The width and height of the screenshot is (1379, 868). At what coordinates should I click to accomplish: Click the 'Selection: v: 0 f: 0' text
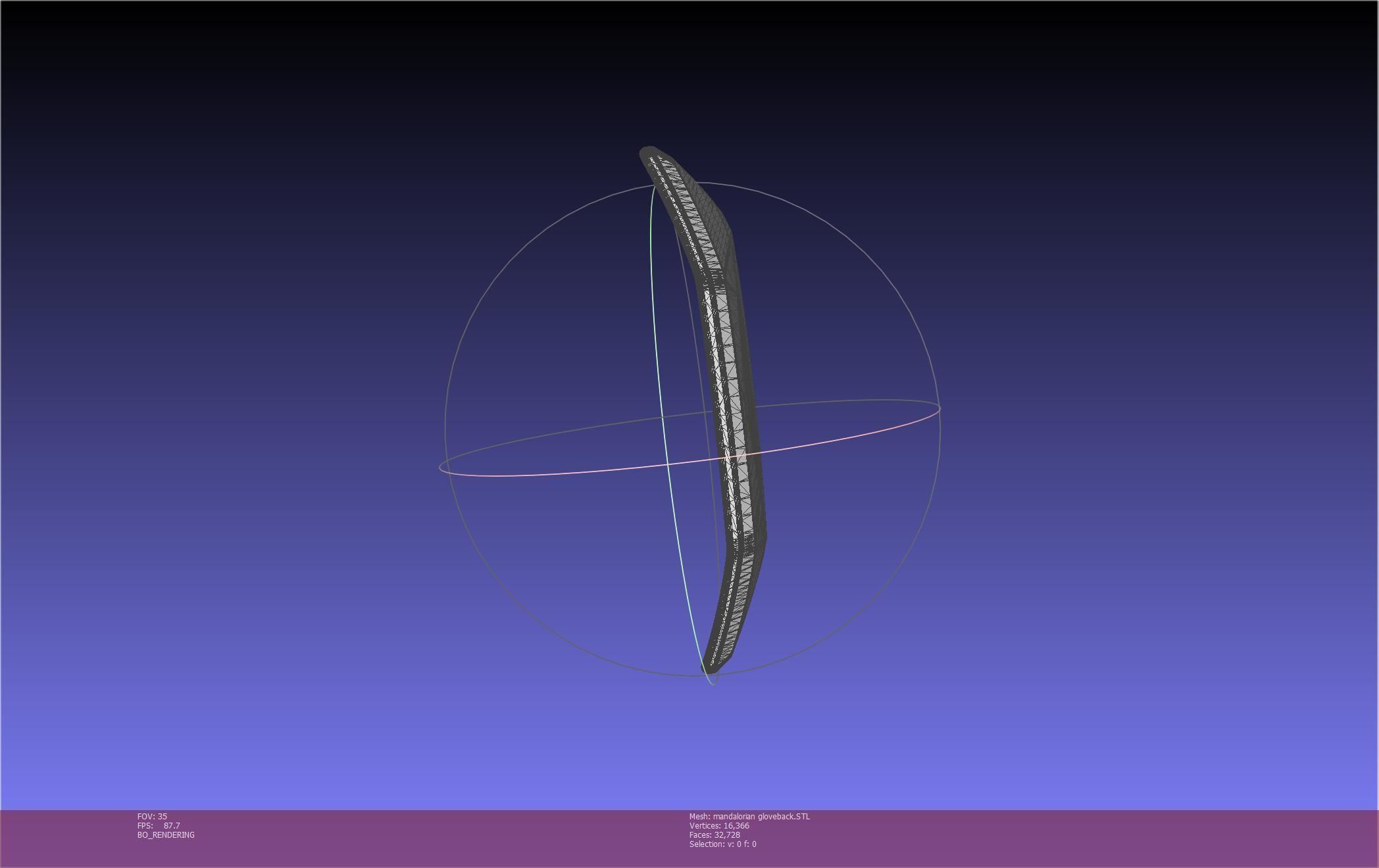[x=722, y=844]
